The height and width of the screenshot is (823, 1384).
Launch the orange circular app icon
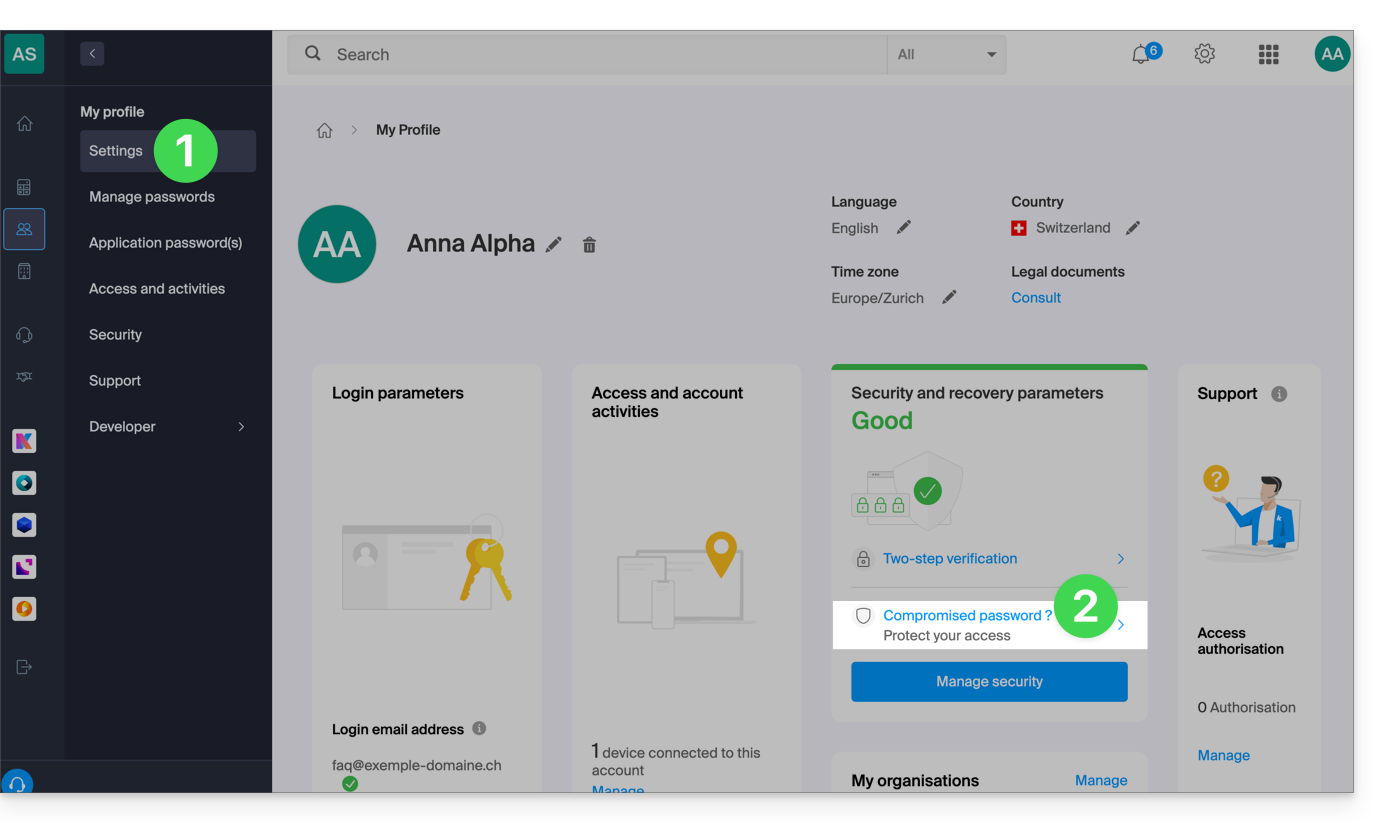tap(24, 608)
